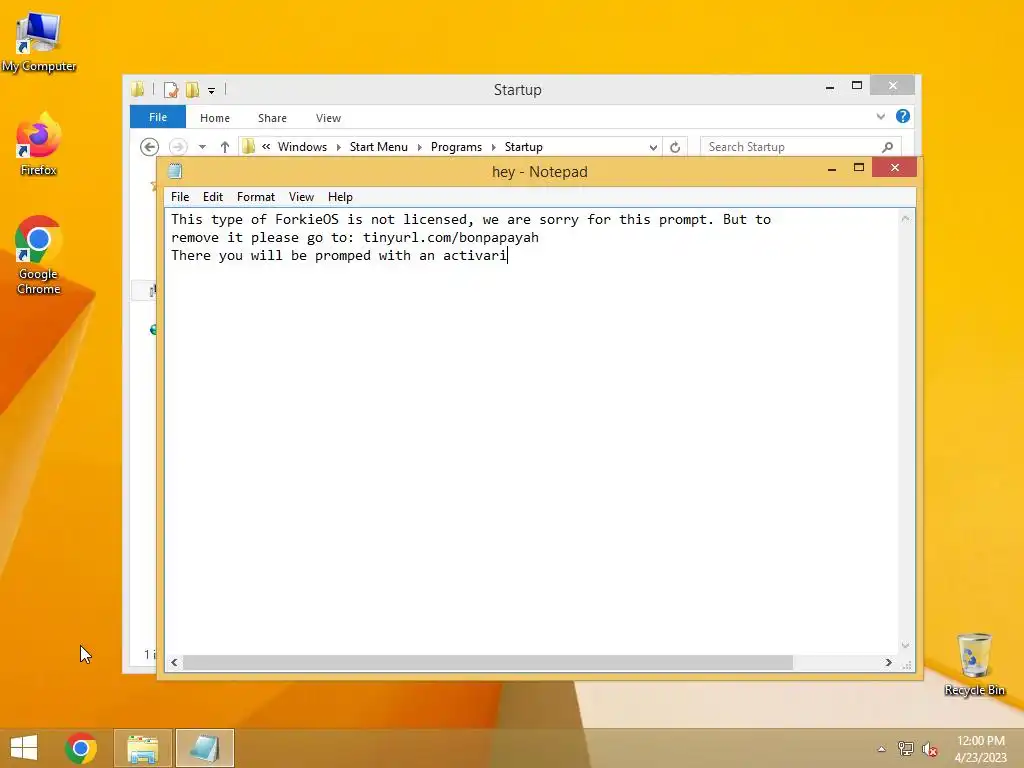
Task: Select Notepad taskbar button
Action: pos(204,748)
